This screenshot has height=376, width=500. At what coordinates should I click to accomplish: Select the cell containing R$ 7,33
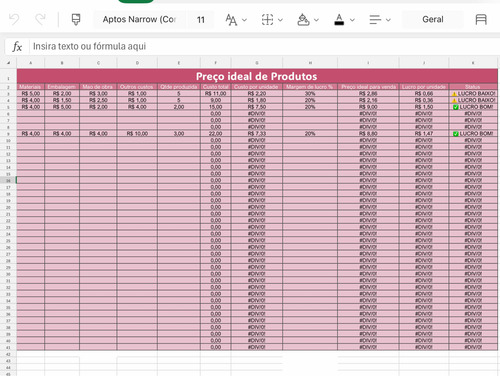[257, 134]
